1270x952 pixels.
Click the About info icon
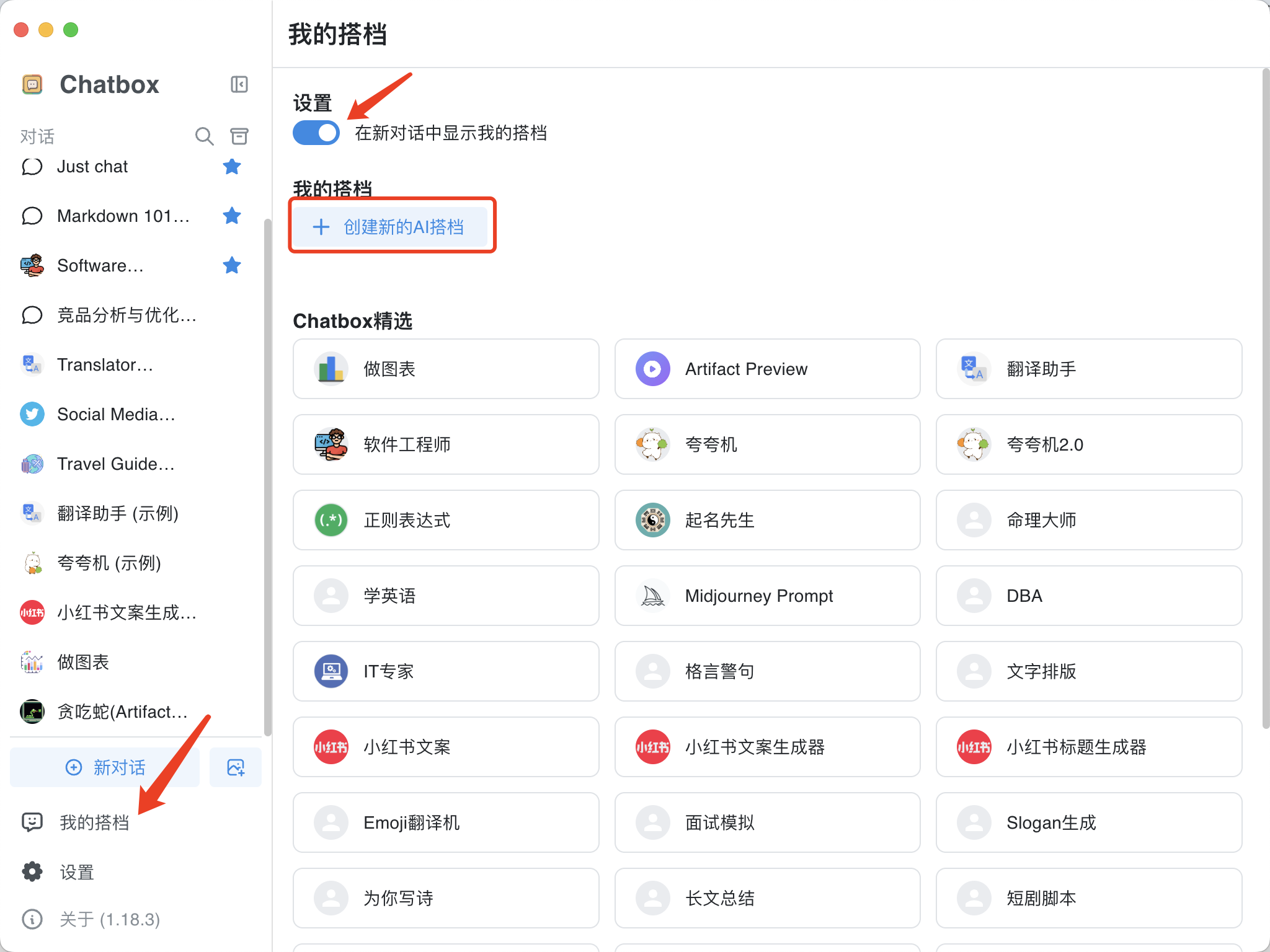[x=32, y=919]
